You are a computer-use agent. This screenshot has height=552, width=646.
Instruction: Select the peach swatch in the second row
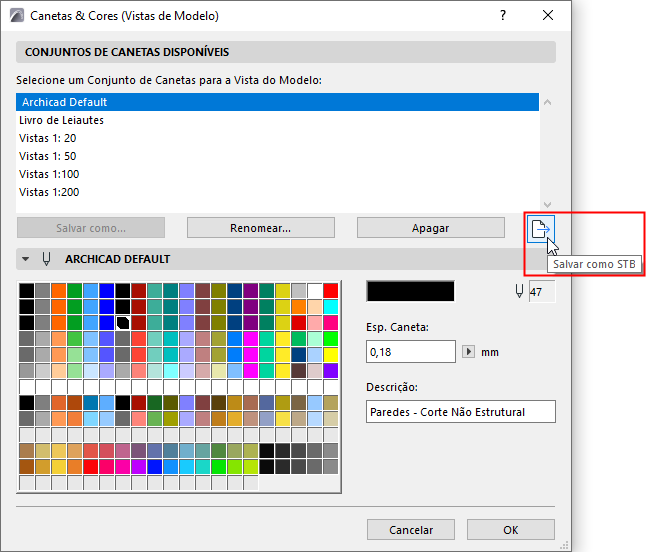[315, 307]
